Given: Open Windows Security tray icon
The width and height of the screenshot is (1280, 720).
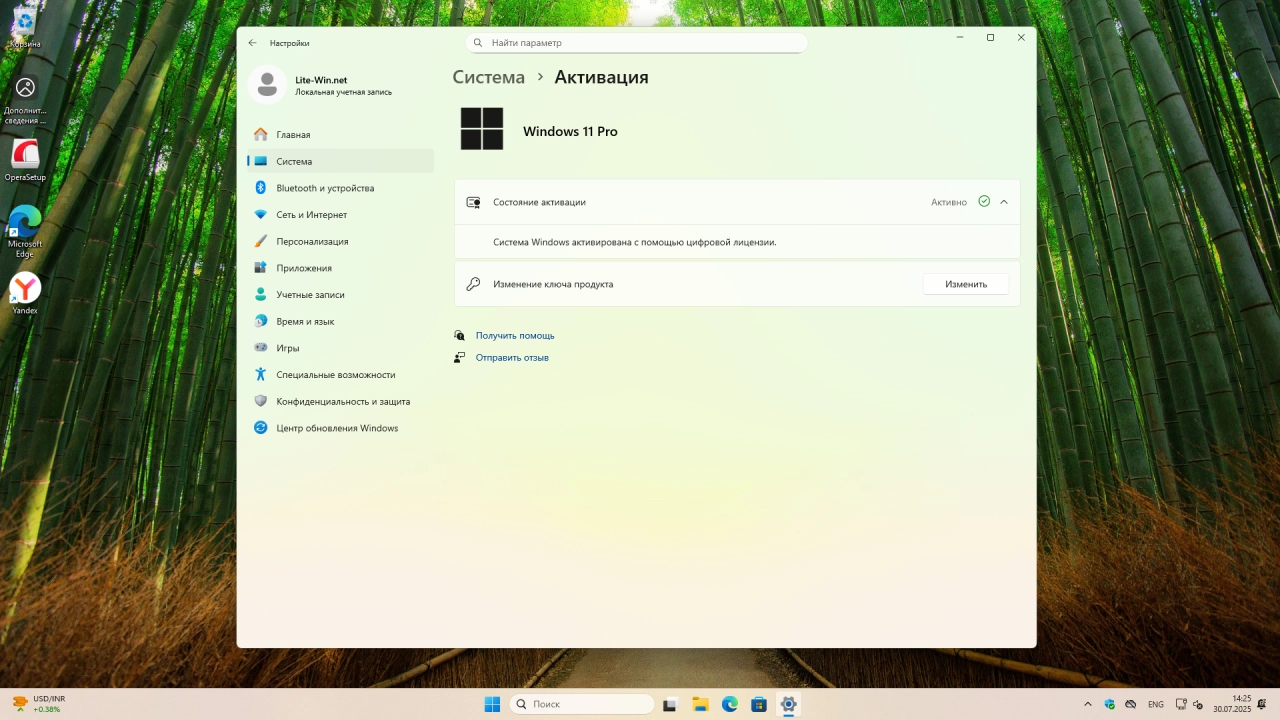Looking at the screenshot, I should (x=1109, y=704).
